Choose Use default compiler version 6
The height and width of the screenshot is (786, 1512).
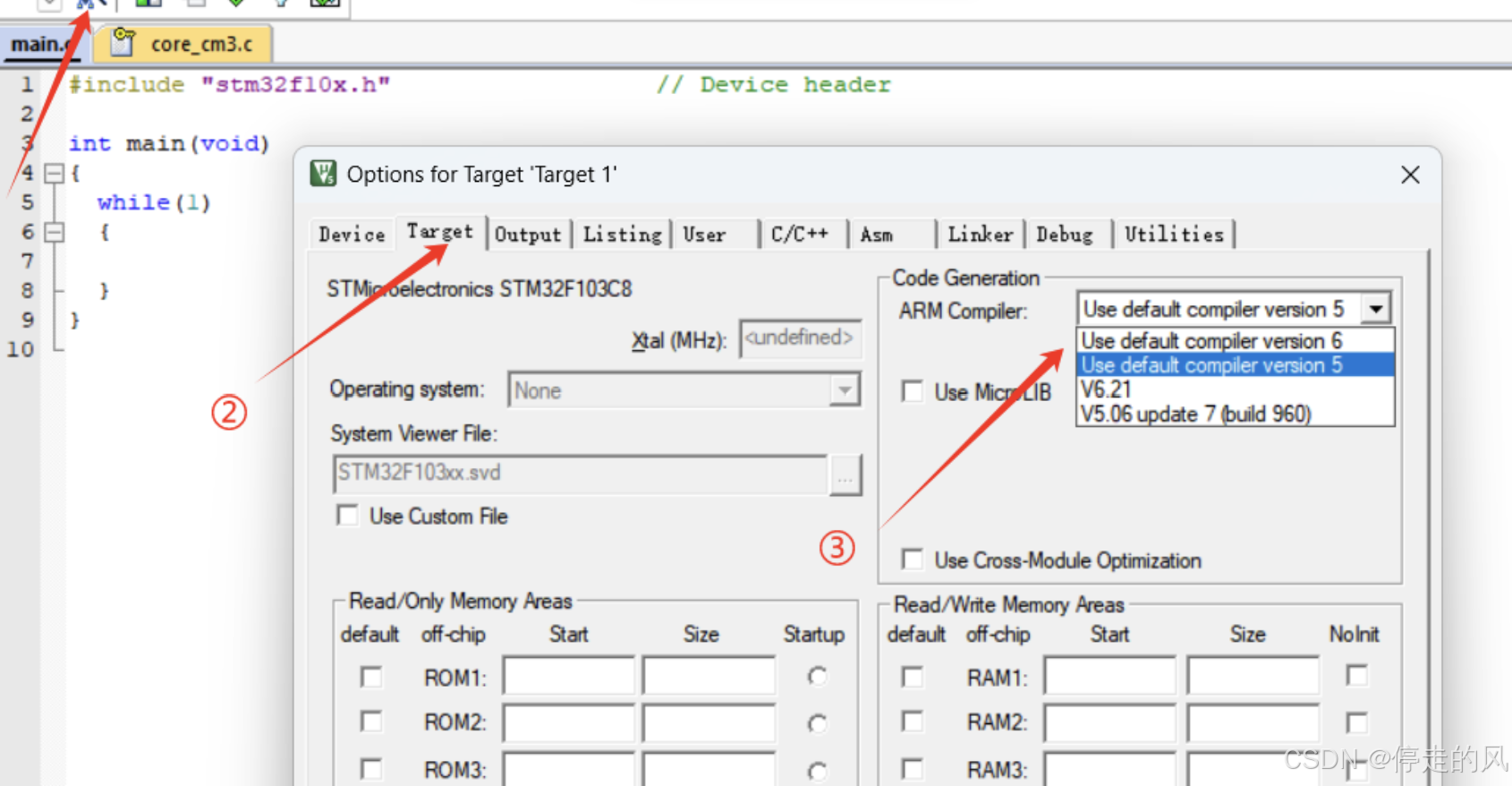click(1235, 341)
